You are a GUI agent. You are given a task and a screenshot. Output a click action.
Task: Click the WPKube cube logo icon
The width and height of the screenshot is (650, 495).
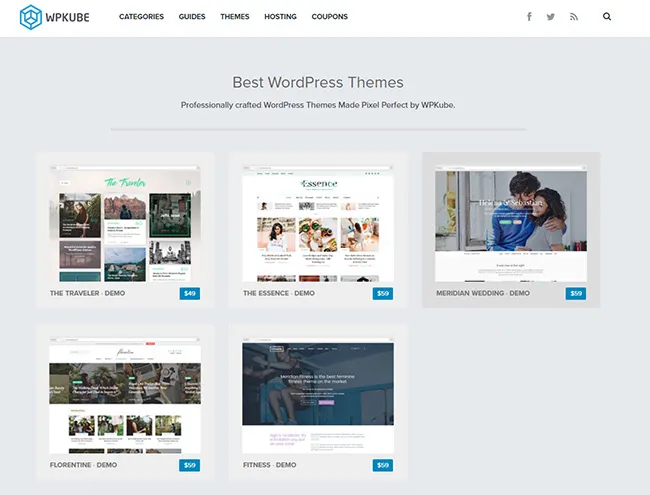pyautogui.click(x=30, y=17)
